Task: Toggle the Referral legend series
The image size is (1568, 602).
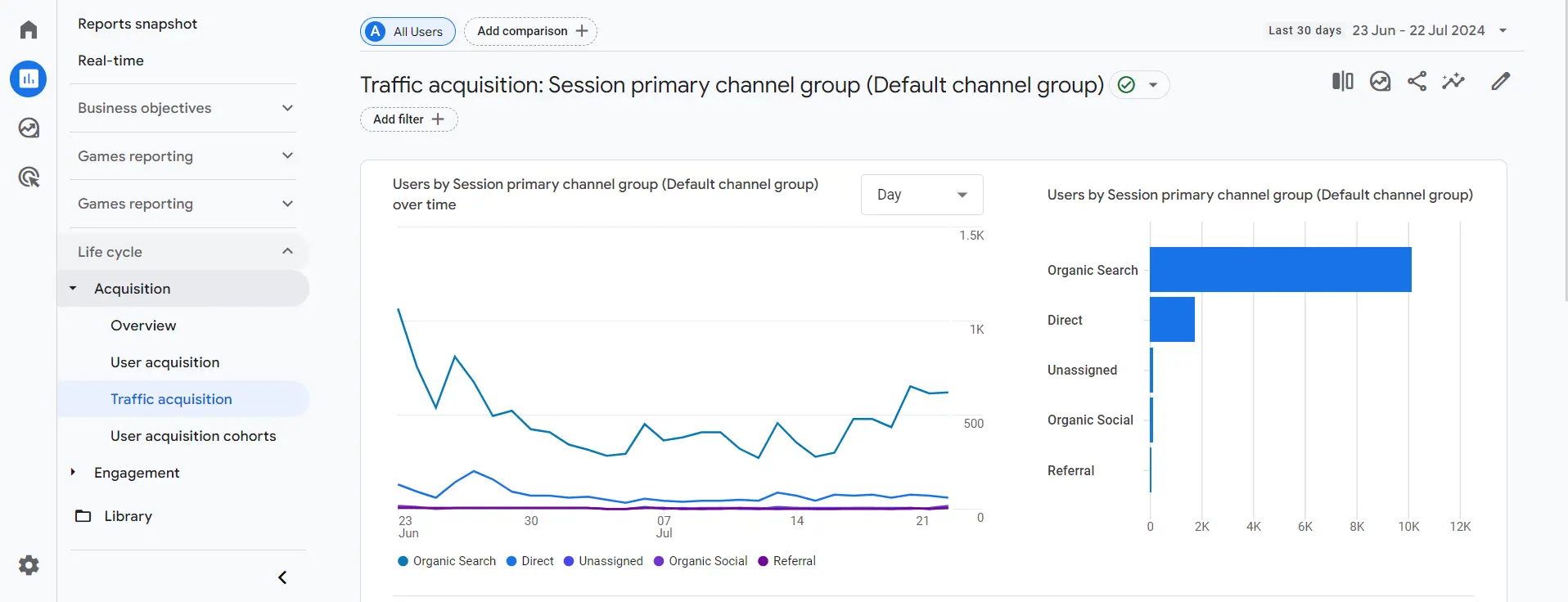Action: (787, 561)
